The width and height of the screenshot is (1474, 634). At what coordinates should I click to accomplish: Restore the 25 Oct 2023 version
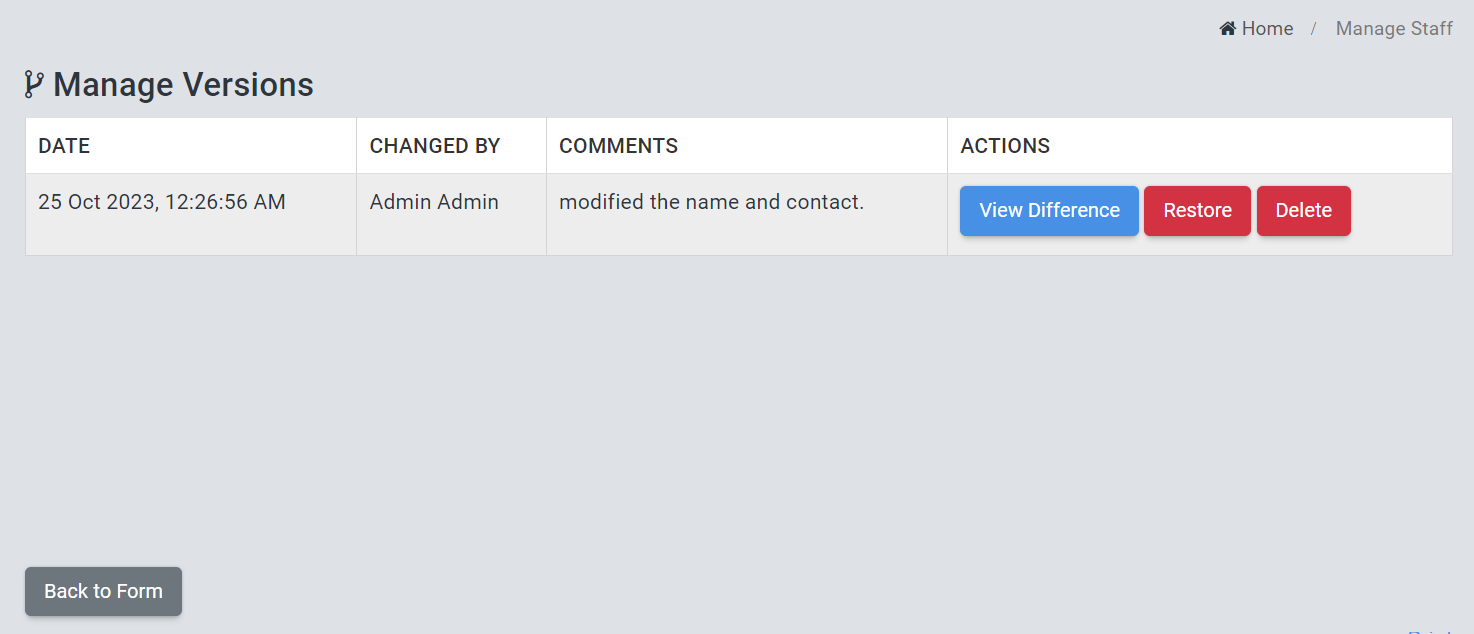pos(1197,211)
